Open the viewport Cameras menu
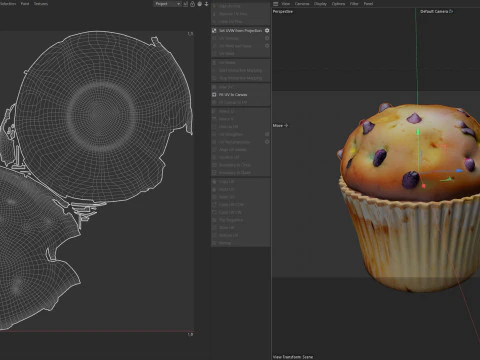 click(x=302, y=4)
